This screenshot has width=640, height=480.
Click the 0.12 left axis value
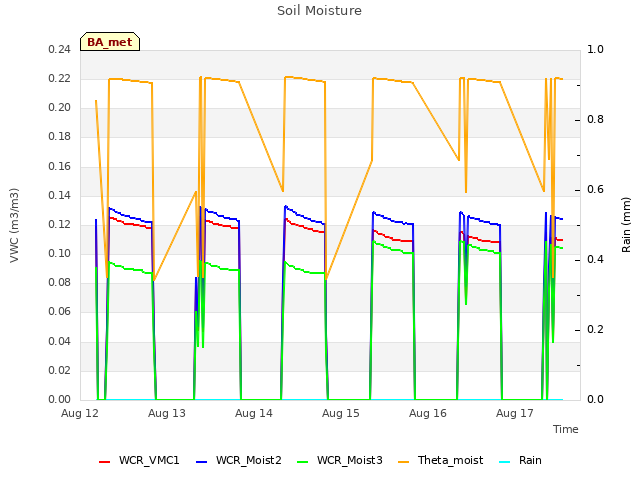click(x=60, y=224)
